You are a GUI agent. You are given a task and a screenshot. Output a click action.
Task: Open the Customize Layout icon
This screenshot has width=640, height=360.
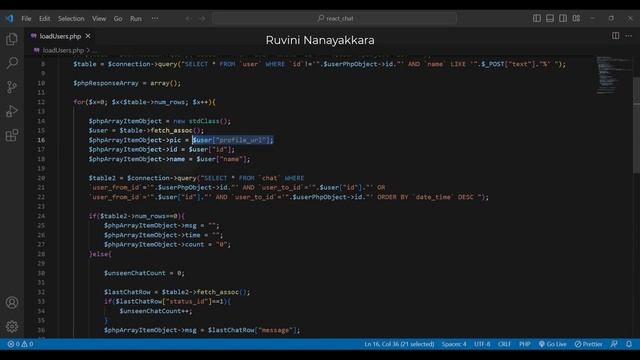tap(576, 18)
